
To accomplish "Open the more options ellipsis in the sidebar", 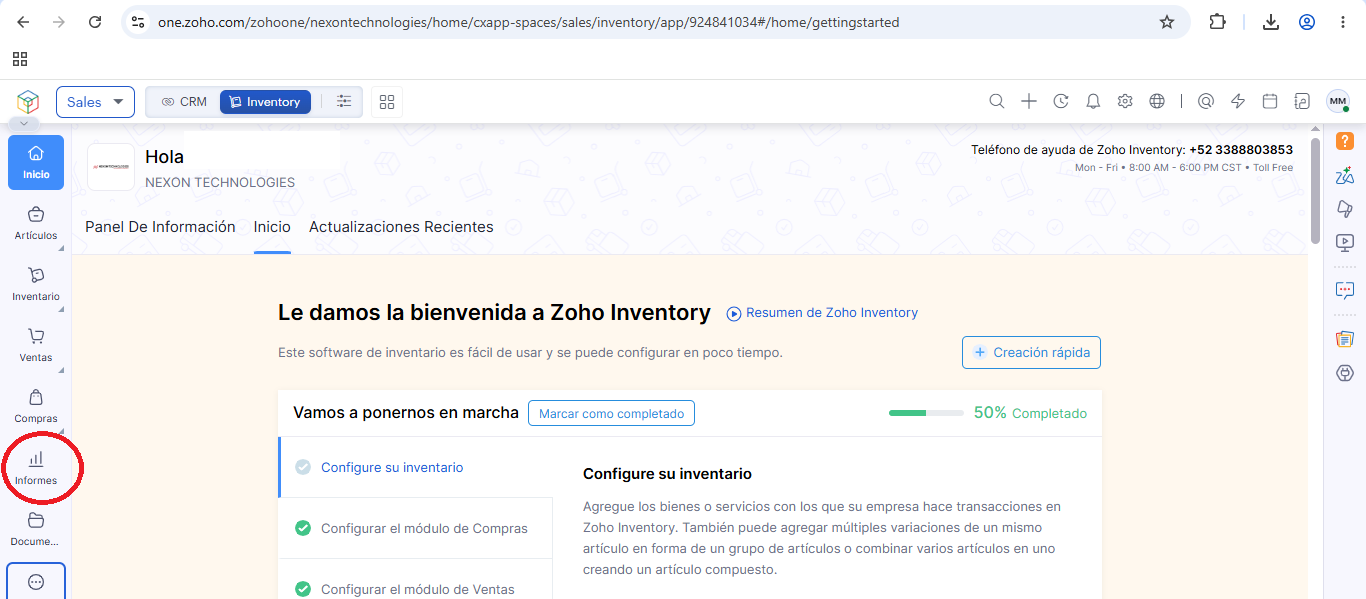I will (36, 582).
